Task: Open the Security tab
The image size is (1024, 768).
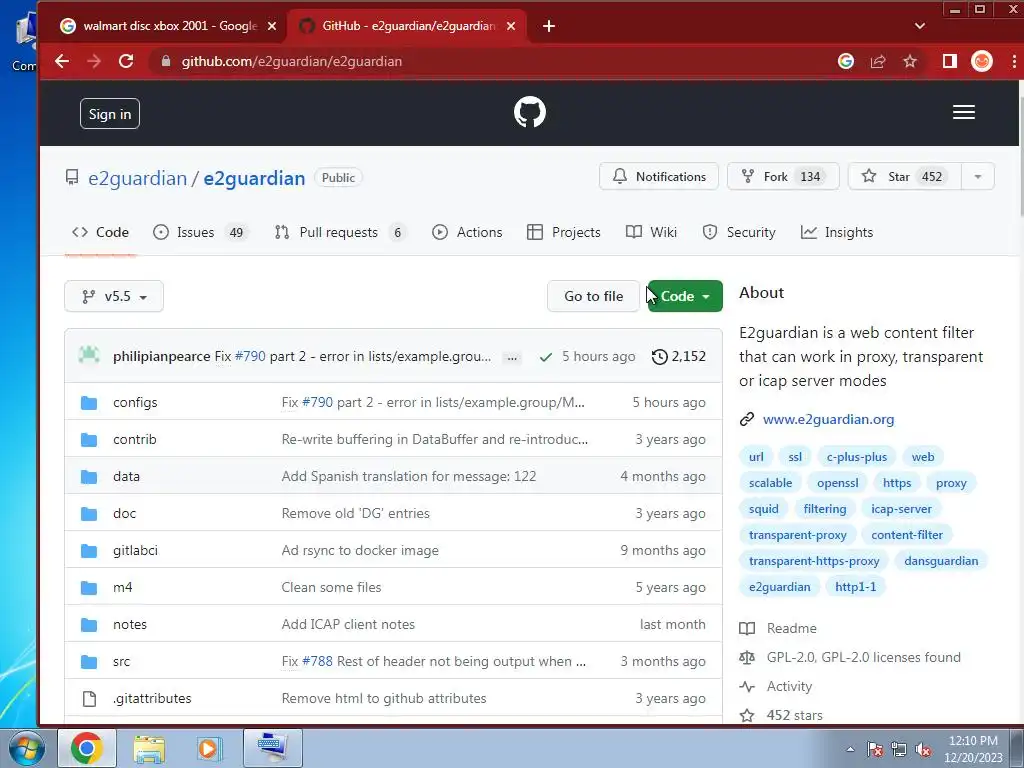Action: click(739, 232)
